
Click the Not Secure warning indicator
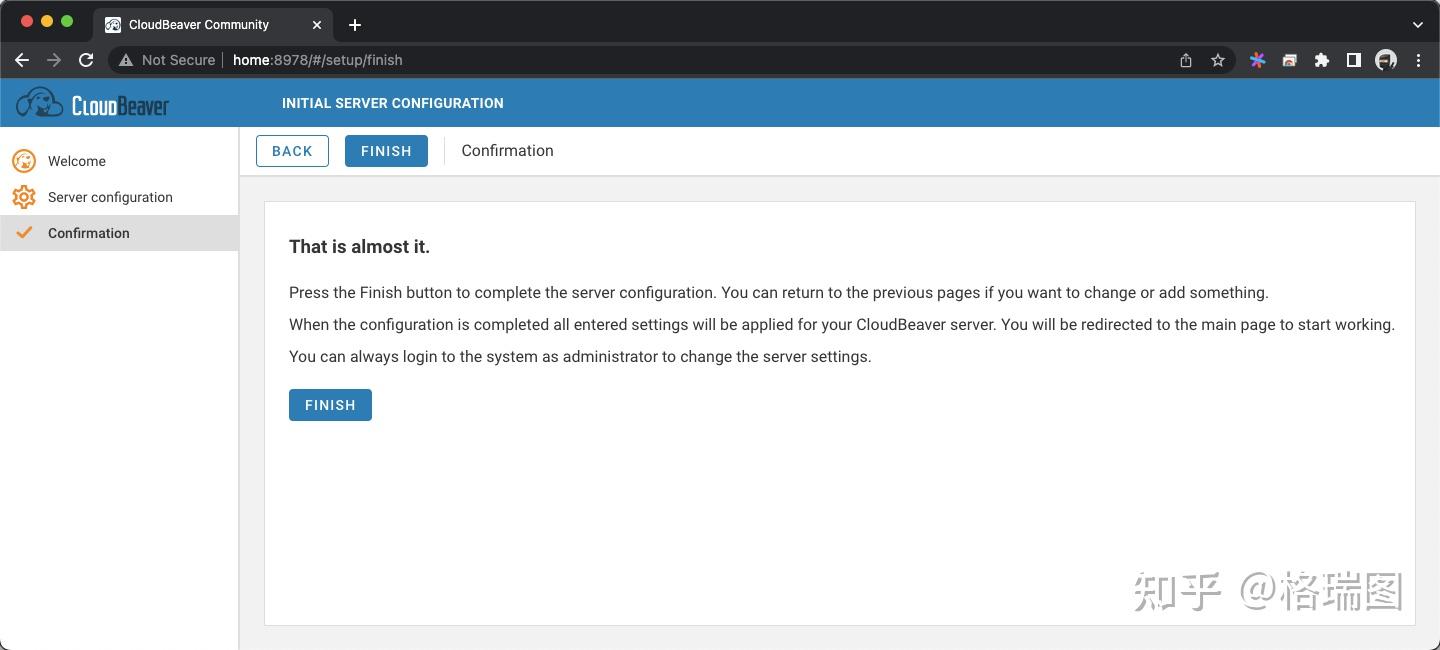pos(167,60)
